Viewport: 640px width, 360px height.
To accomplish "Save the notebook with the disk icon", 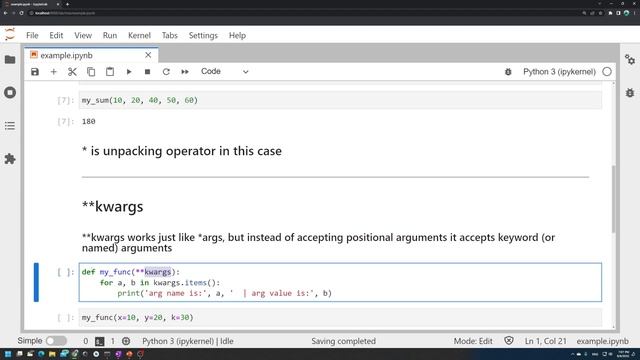I will pos(35,72).
